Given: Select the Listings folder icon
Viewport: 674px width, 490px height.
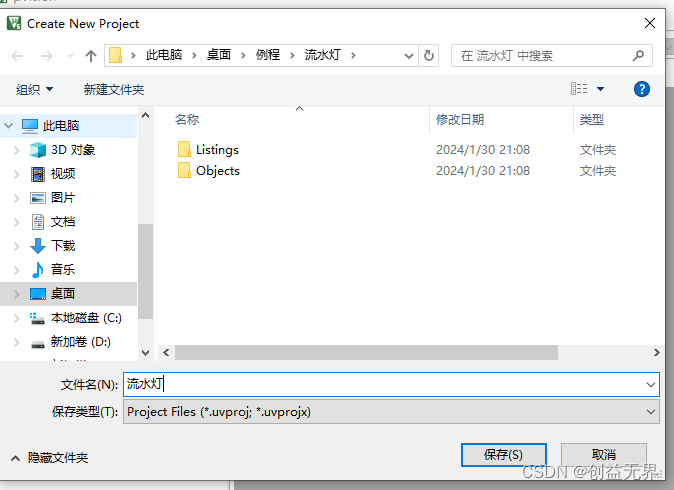Looking at the screenshot, I should coord(184,150).
